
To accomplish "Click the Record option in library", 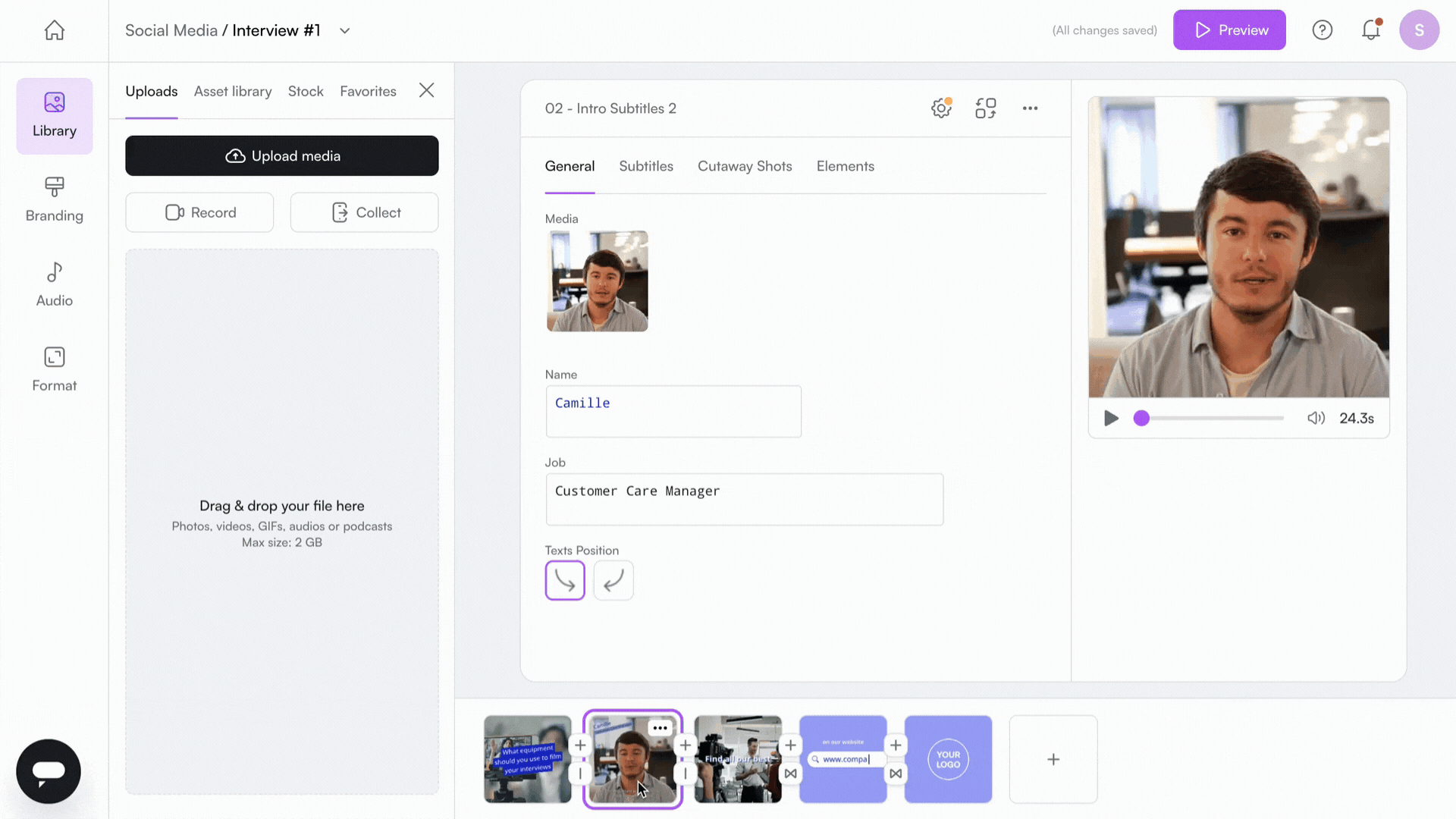I will coord(199,212).
